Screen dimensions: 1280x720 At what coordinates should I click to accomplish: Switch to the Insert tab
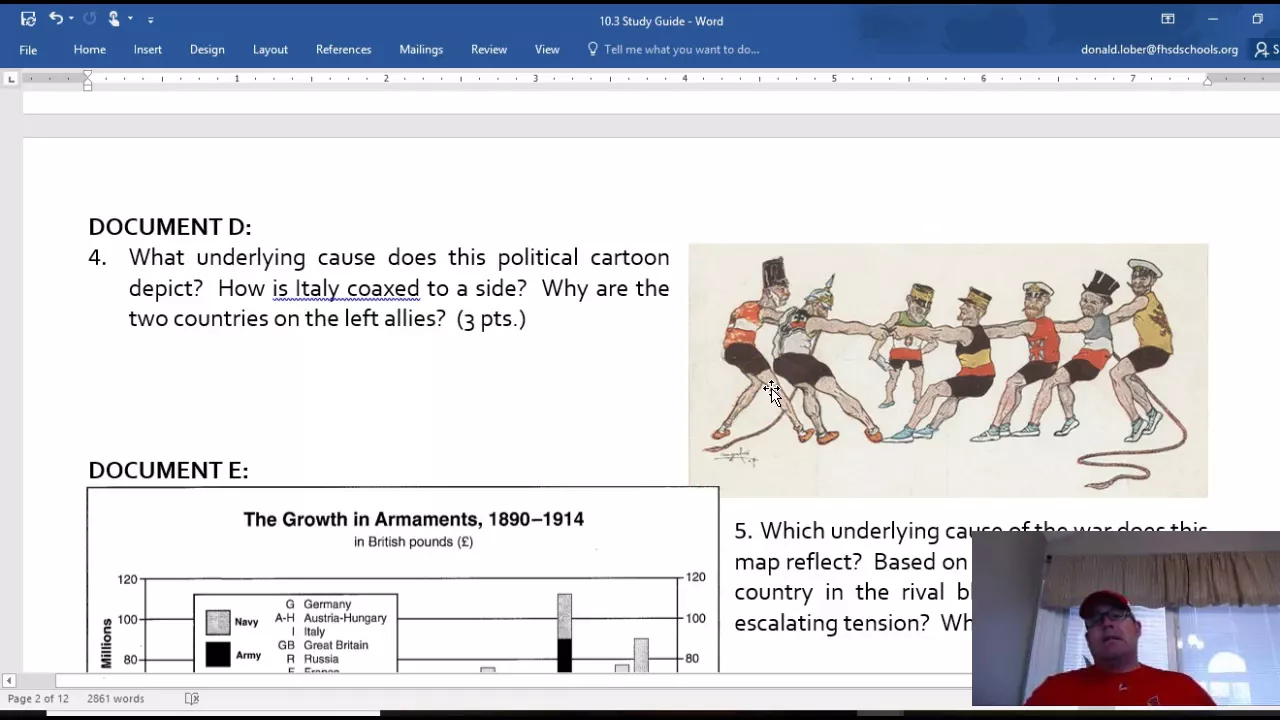148,50
